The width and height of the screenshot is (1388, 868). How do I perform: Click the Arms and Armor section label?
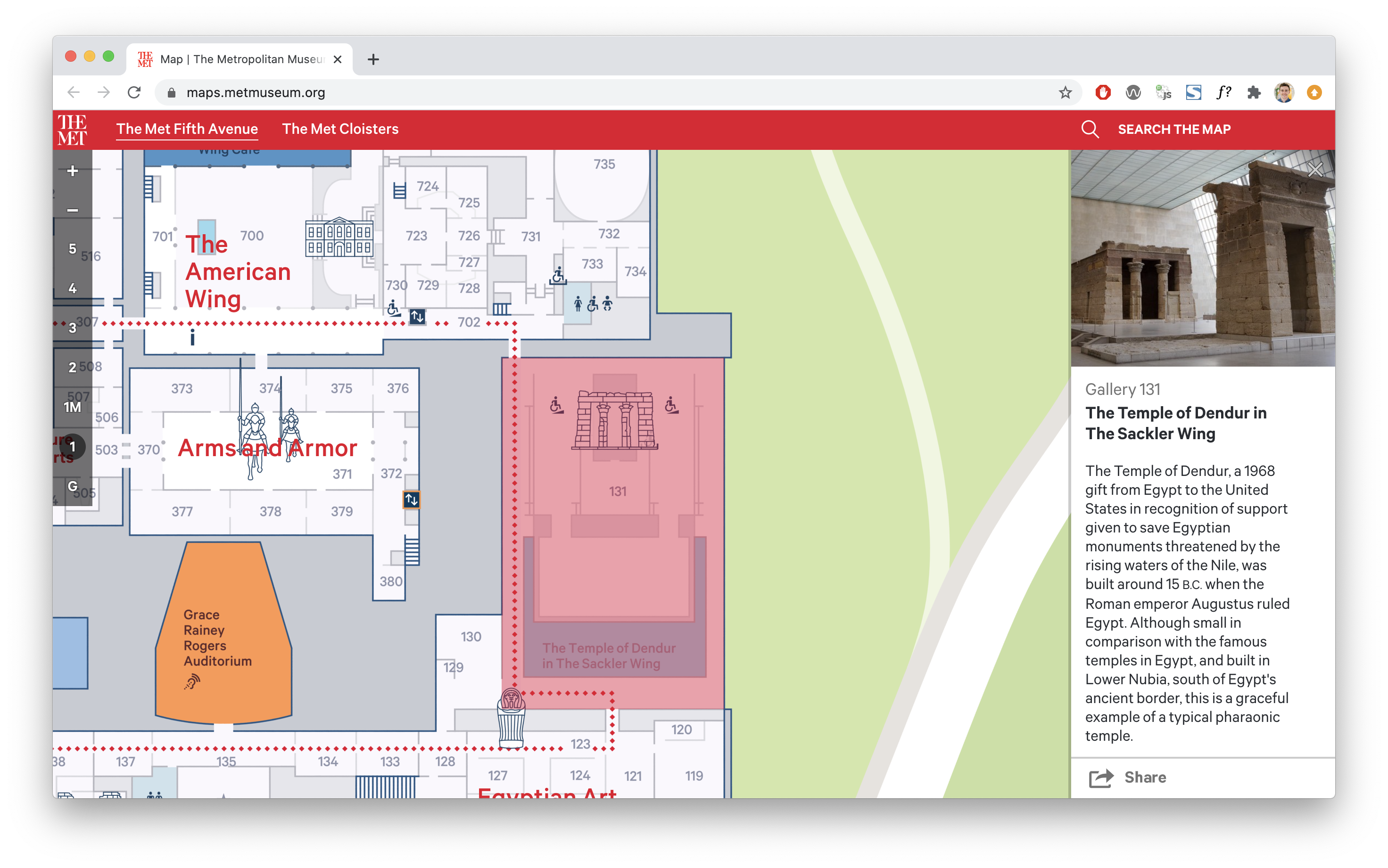(268, 448)
